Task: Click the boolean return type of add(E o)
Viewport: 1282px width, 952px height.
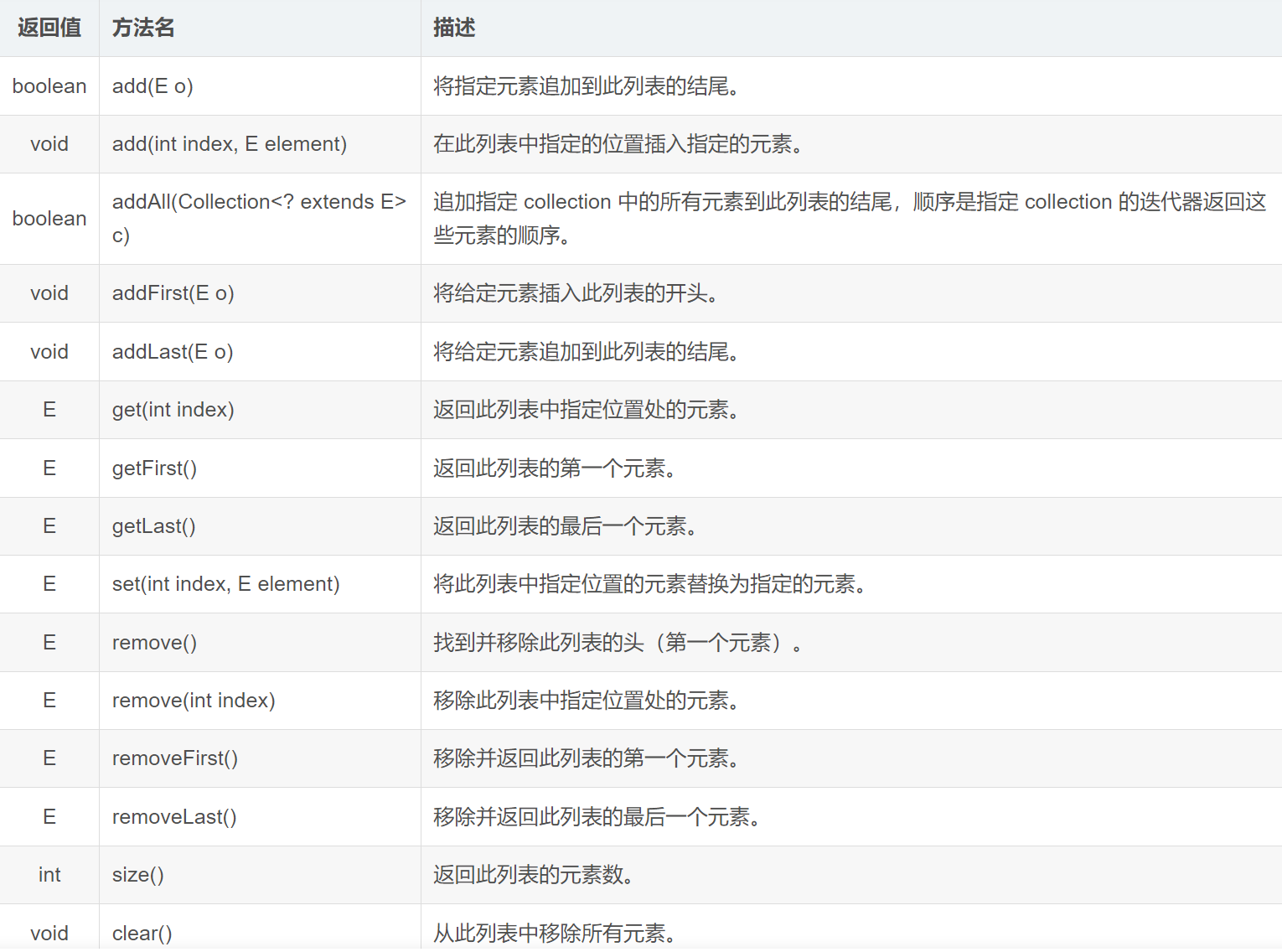Action: point(49,85)
